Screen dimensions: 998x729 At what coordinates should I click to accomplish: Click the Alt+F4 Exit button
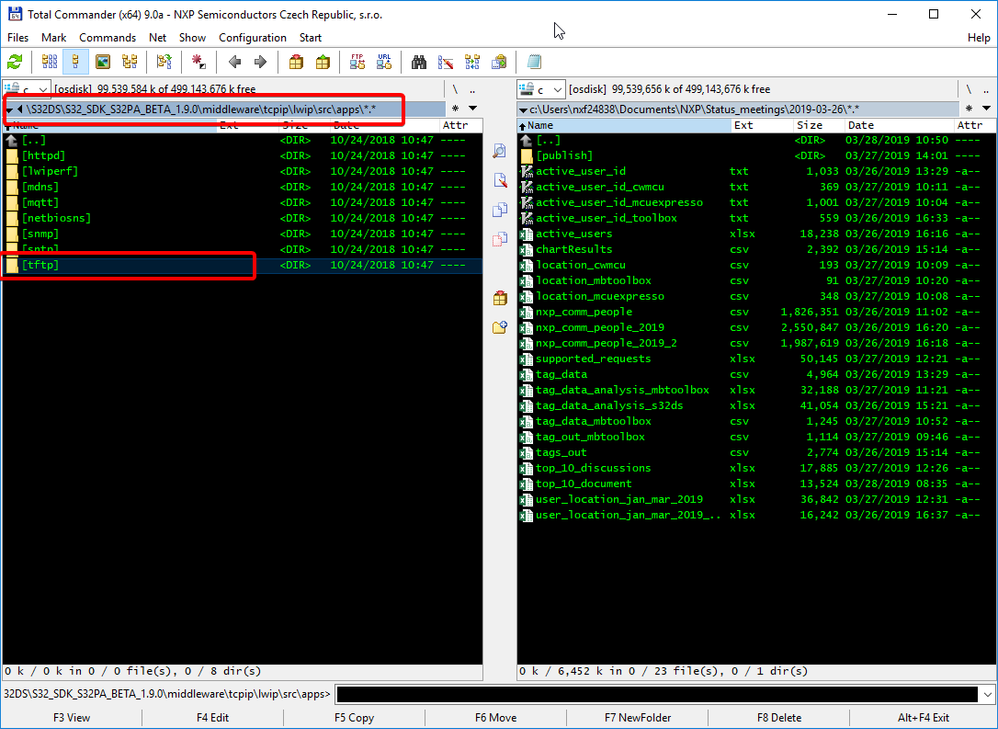coord(924,718)
